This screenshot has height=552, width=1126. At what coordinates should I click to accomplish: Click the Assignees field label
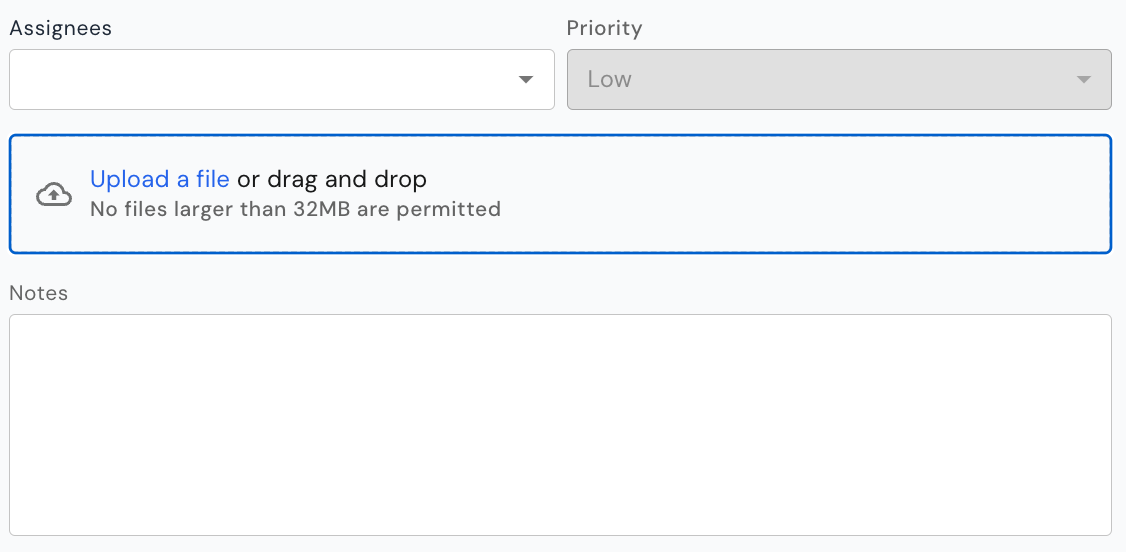tap(60, 28)
